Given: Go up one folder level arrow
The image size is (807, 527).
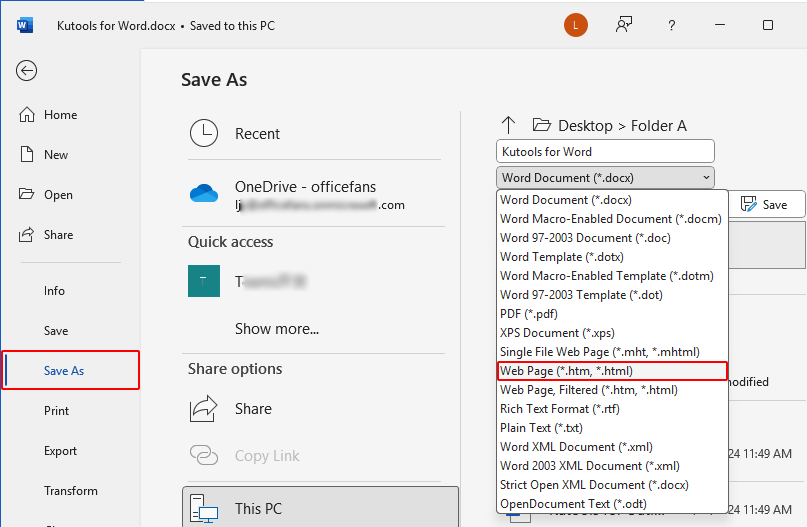Looking at the screenshot, I should [508, 125].
